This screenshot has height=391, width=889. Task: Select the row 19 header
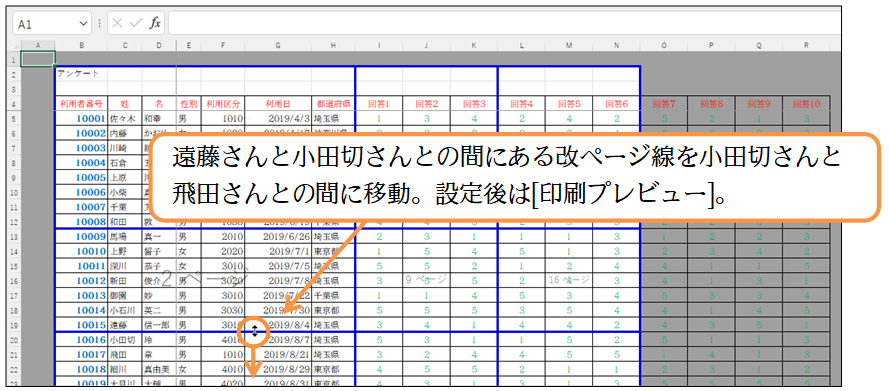[13, 325]
